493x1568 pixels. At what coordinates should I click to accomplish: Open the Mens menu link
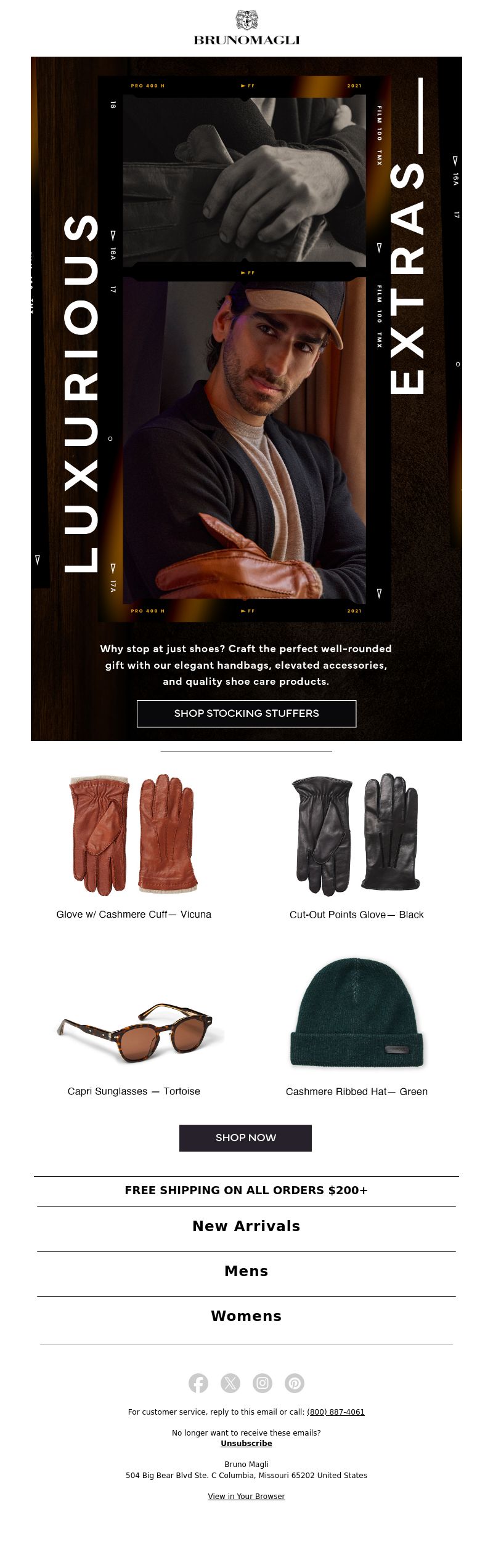[x=246, y=1271]
